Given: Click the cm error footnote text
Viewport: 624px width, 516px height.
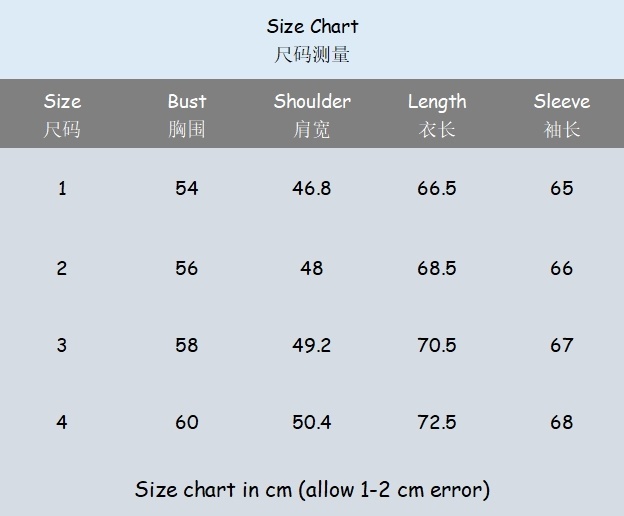Looking at the screenshot, I should [x=312, y=489].
